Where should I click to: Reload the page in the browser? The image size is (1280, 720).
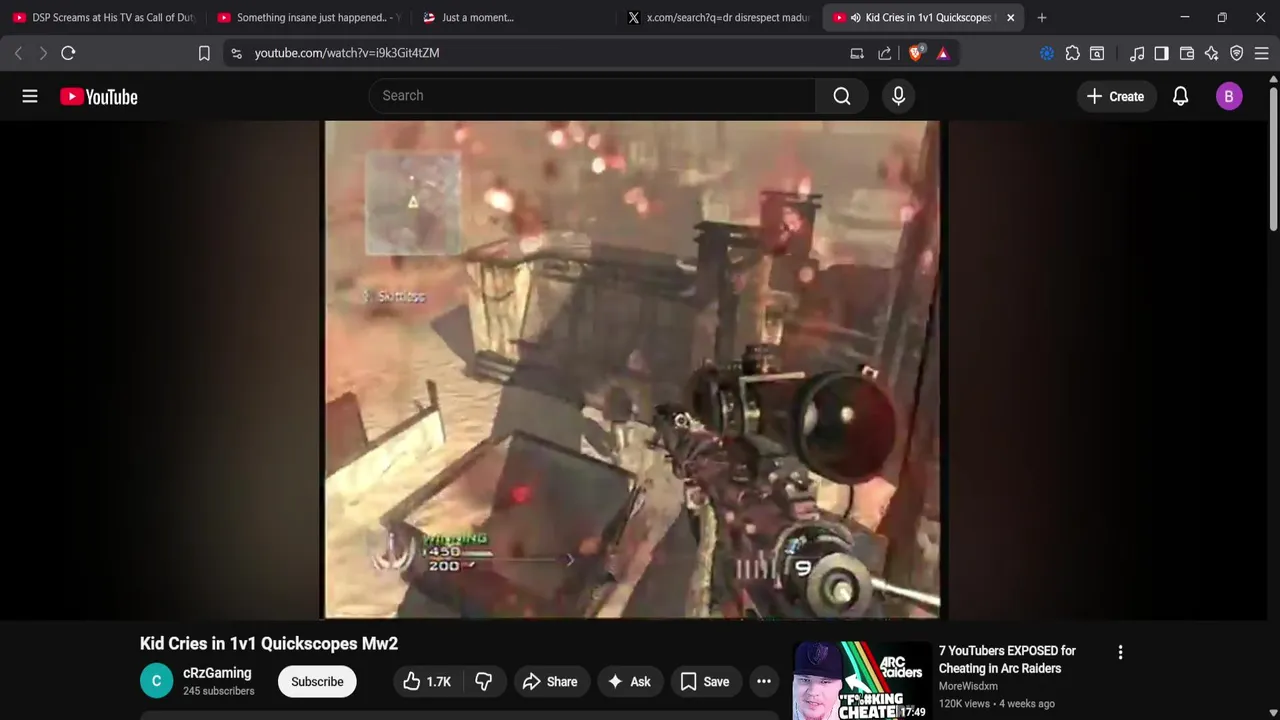[x=68, y=53]
